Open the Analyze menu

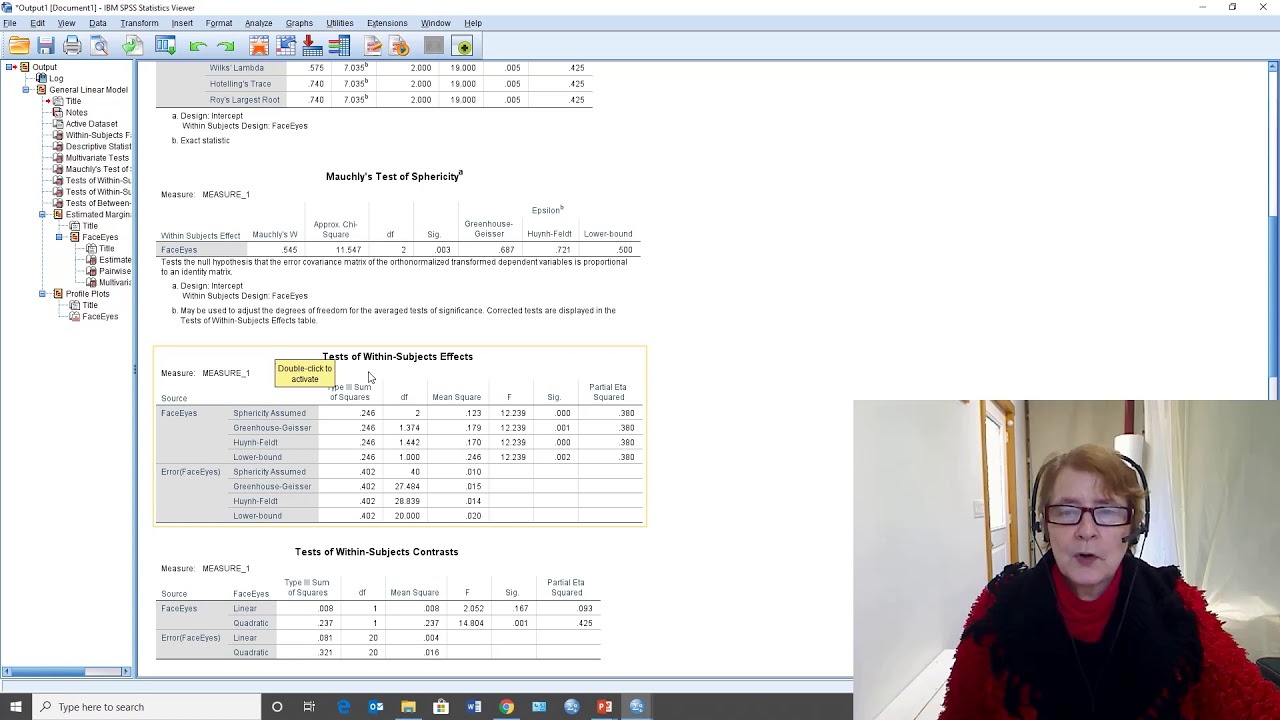pos(258,23)
